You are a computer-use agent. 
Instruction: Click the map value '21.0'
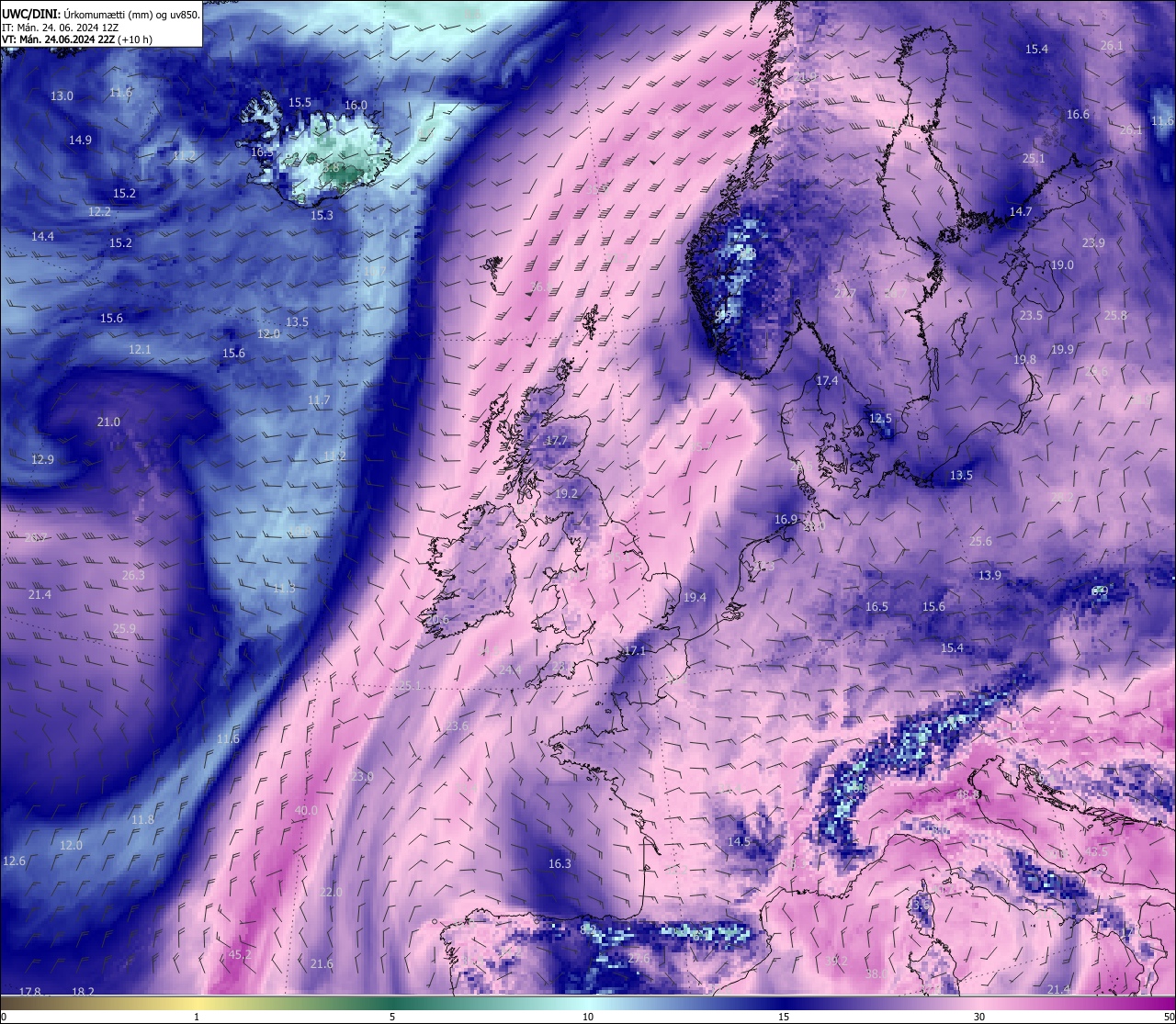(x=108, y=422)
